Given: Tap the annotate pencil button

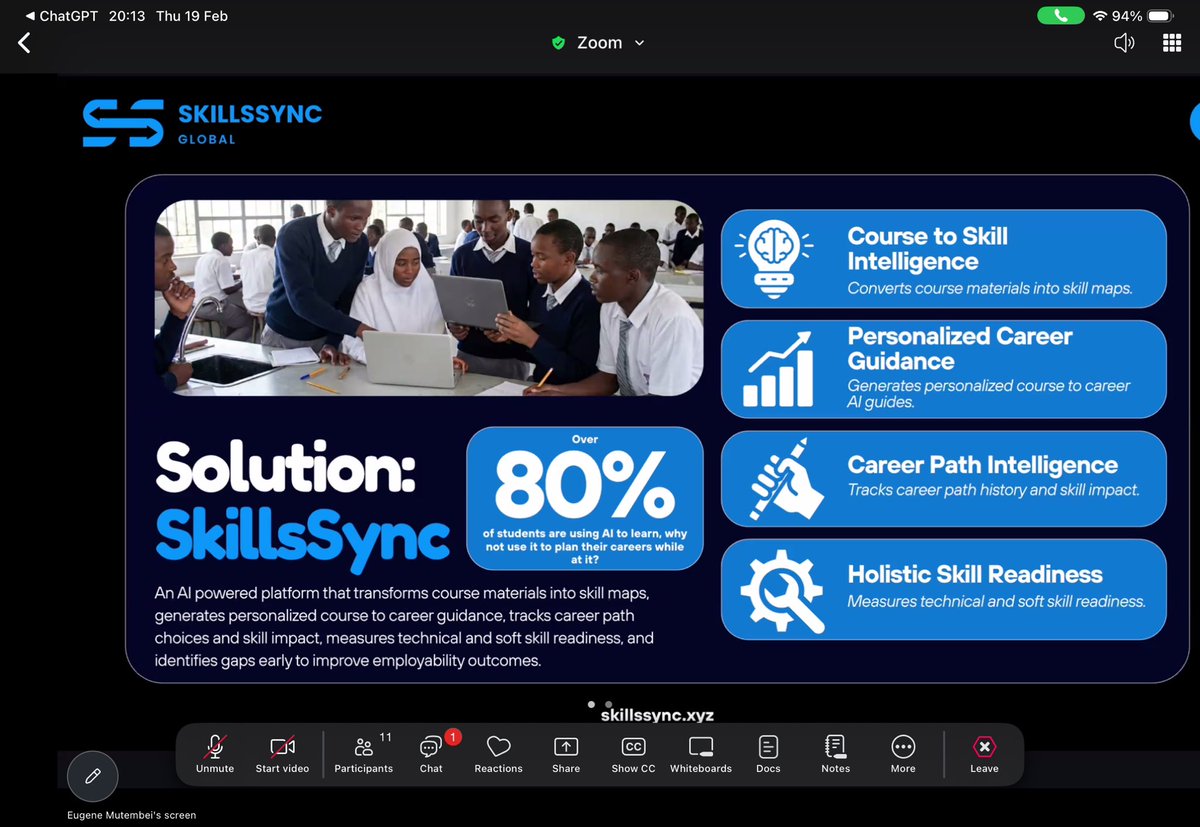Looking at the screenshot, I should click(x=93, y=775).
